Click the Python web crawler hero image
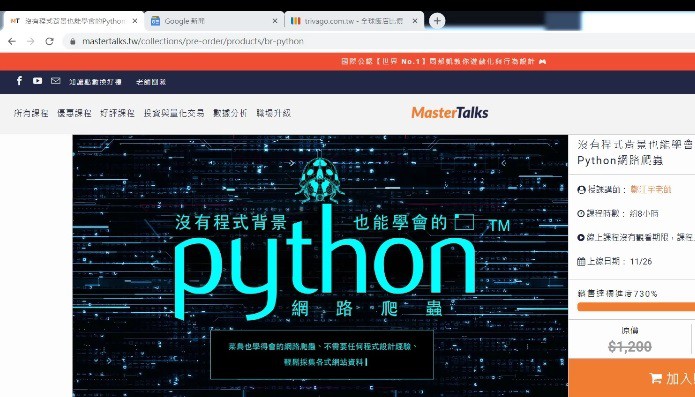The width and height of the screenshot is (695, 397). pyautogui.click(x=320, y=266)
